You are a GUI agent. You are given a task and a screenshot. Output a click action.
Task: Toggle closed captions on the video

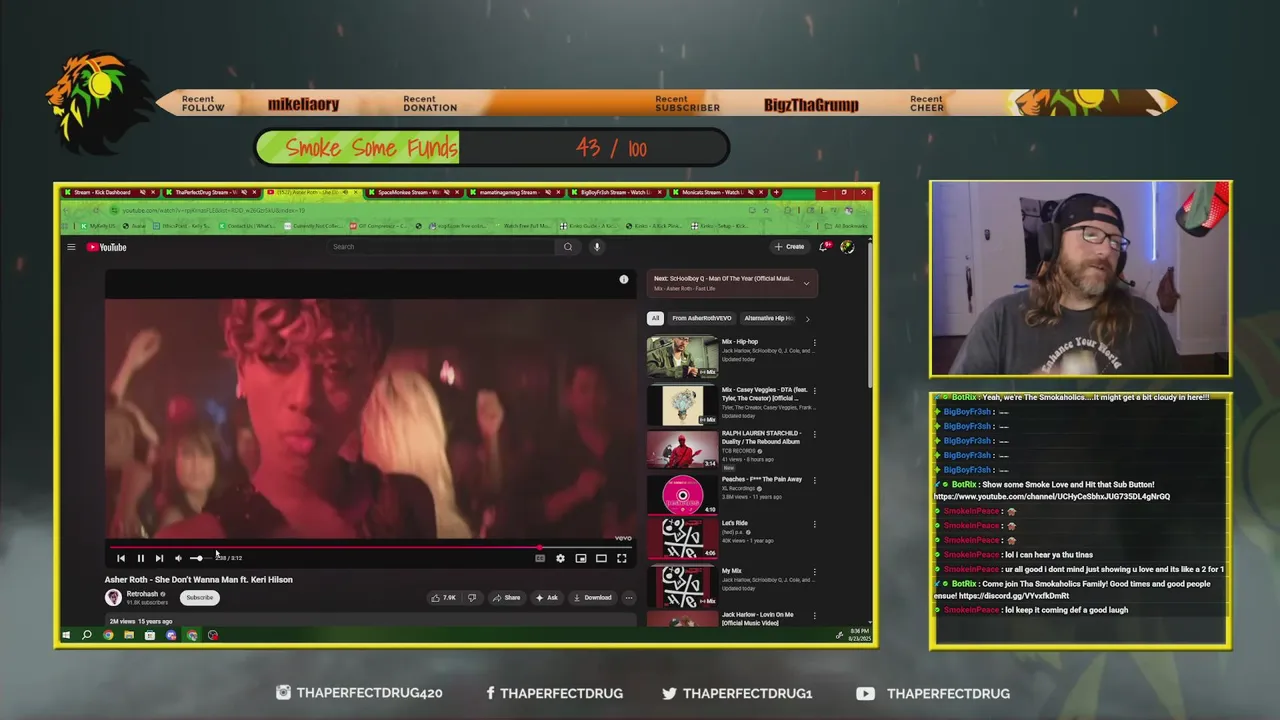(540, 558)
